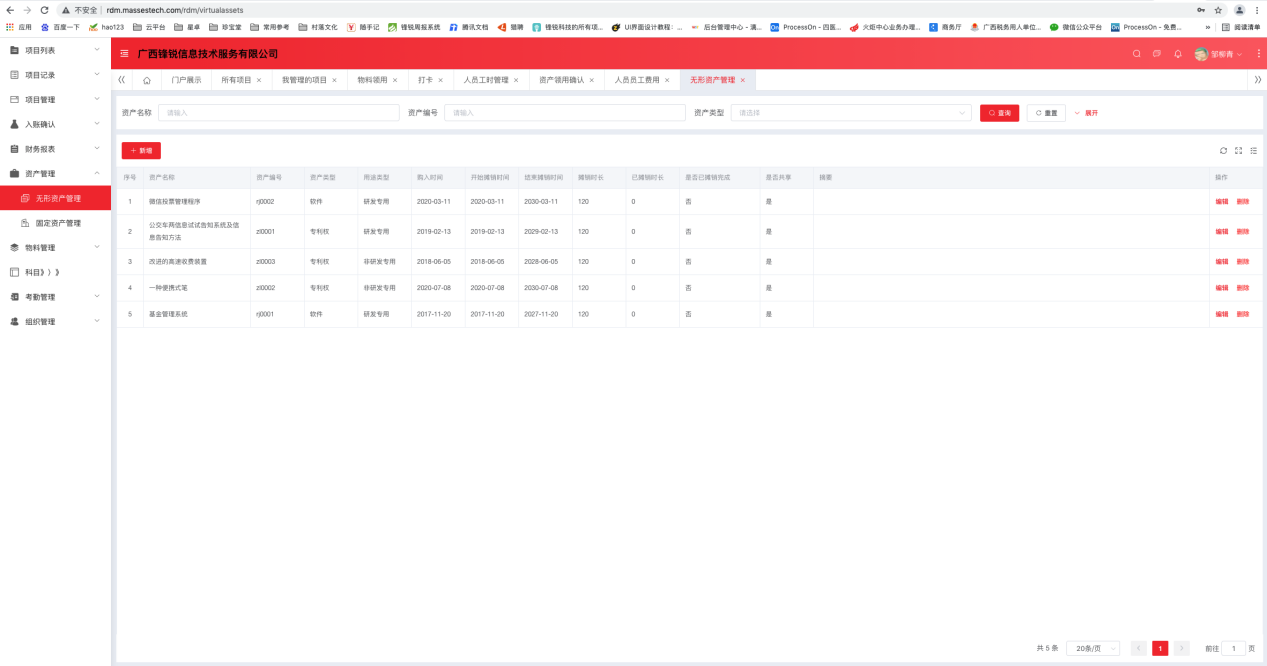Collapse the sidebar with the hamburger icon

[124, 53]
